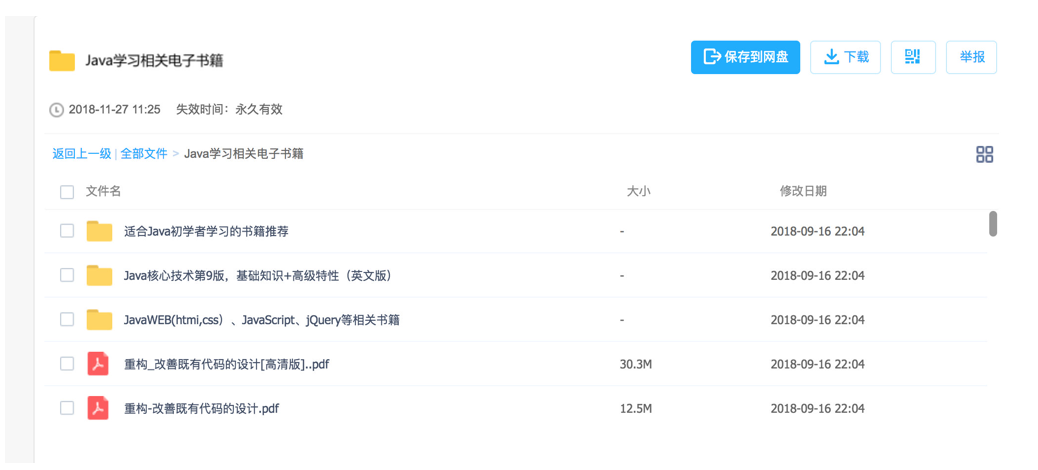The width and height of the screenshot is (1038, 470).
Task: Click the 失效时间：永久有效 text
Action: 229,110
